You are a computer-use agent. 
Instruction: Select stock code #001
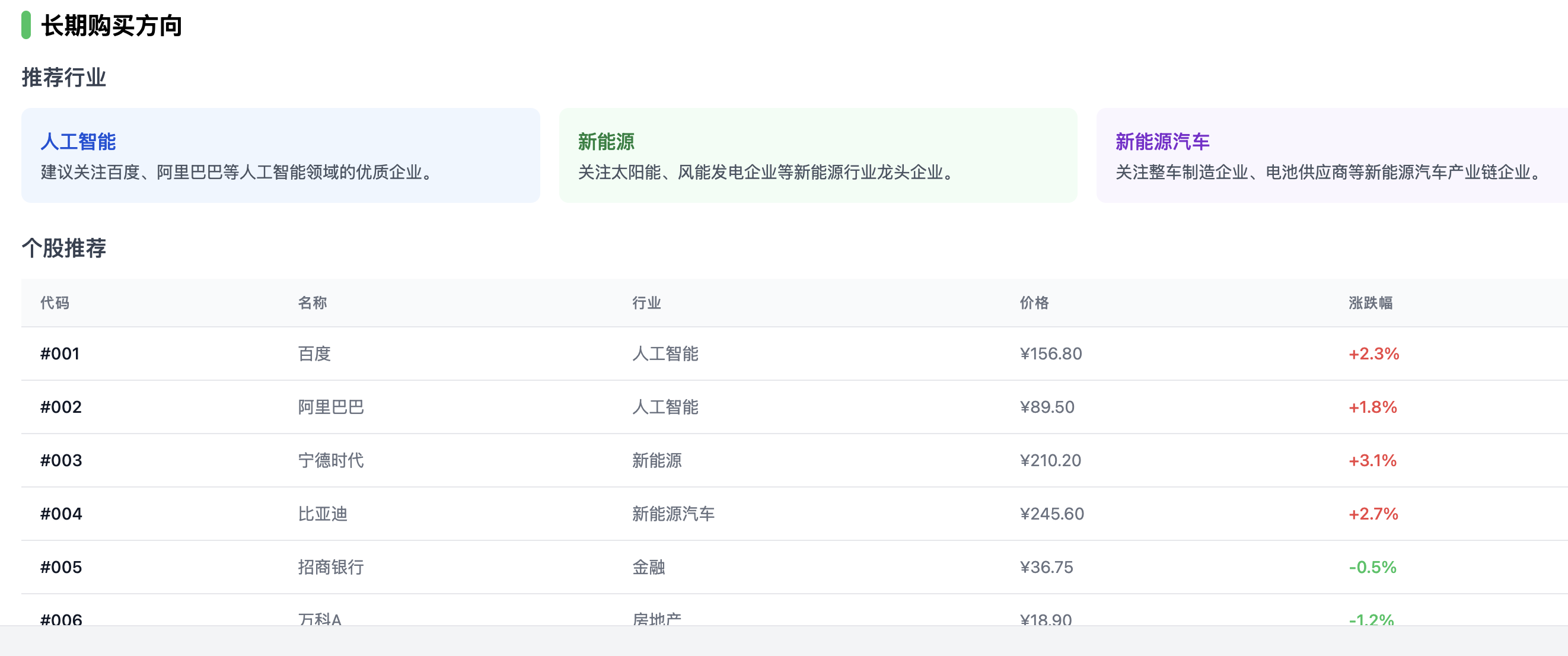pyautogui.click(x=60, y=354)
